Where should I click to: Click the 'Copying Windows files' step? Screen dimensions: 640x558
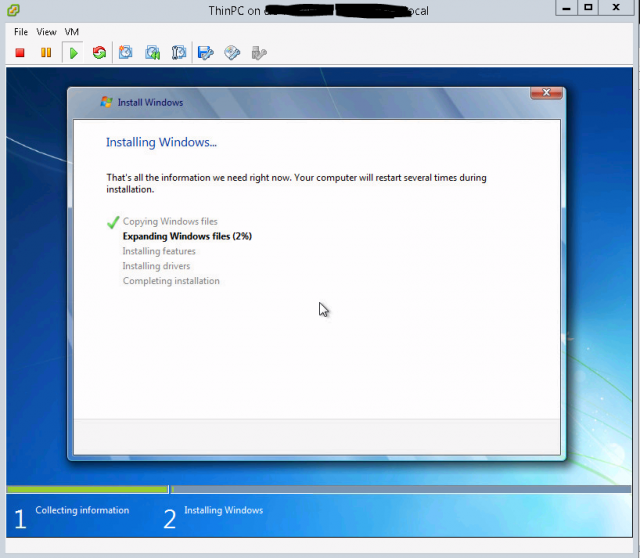[x=170, y=222]
